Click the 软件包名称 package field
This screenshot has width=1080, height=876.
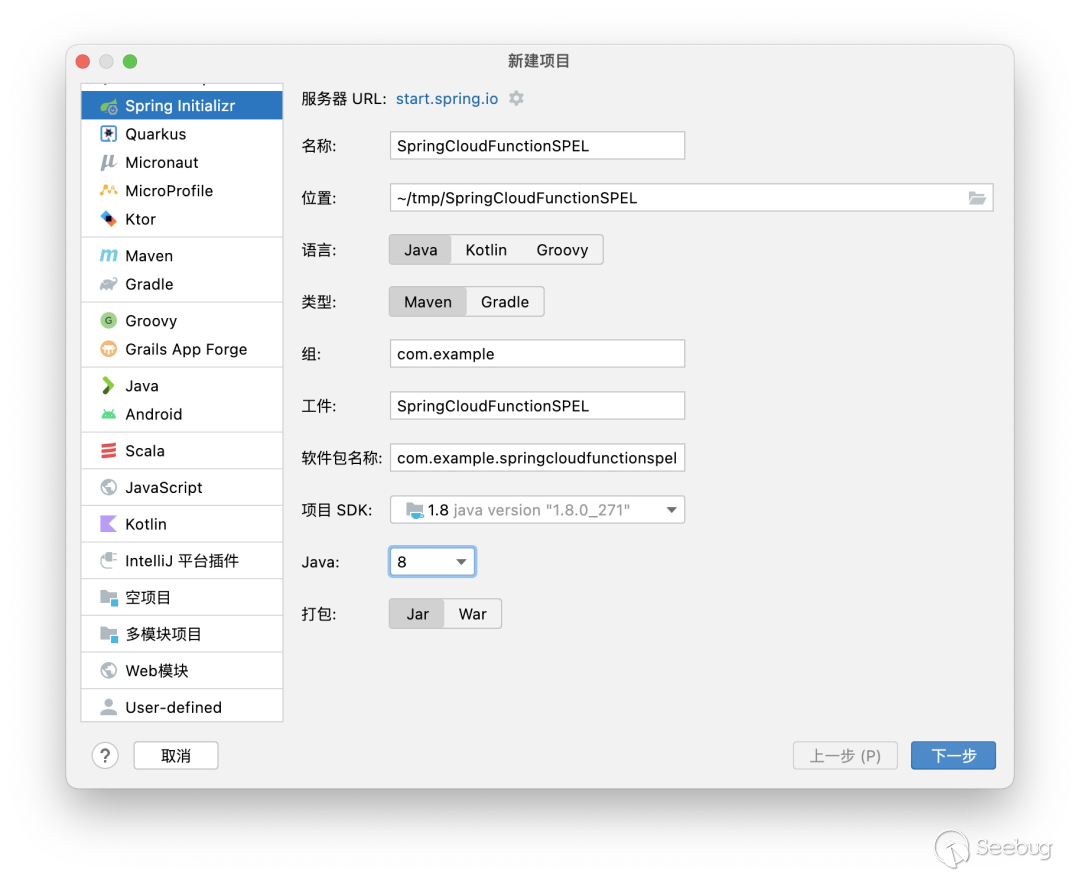tap(537, 458)
